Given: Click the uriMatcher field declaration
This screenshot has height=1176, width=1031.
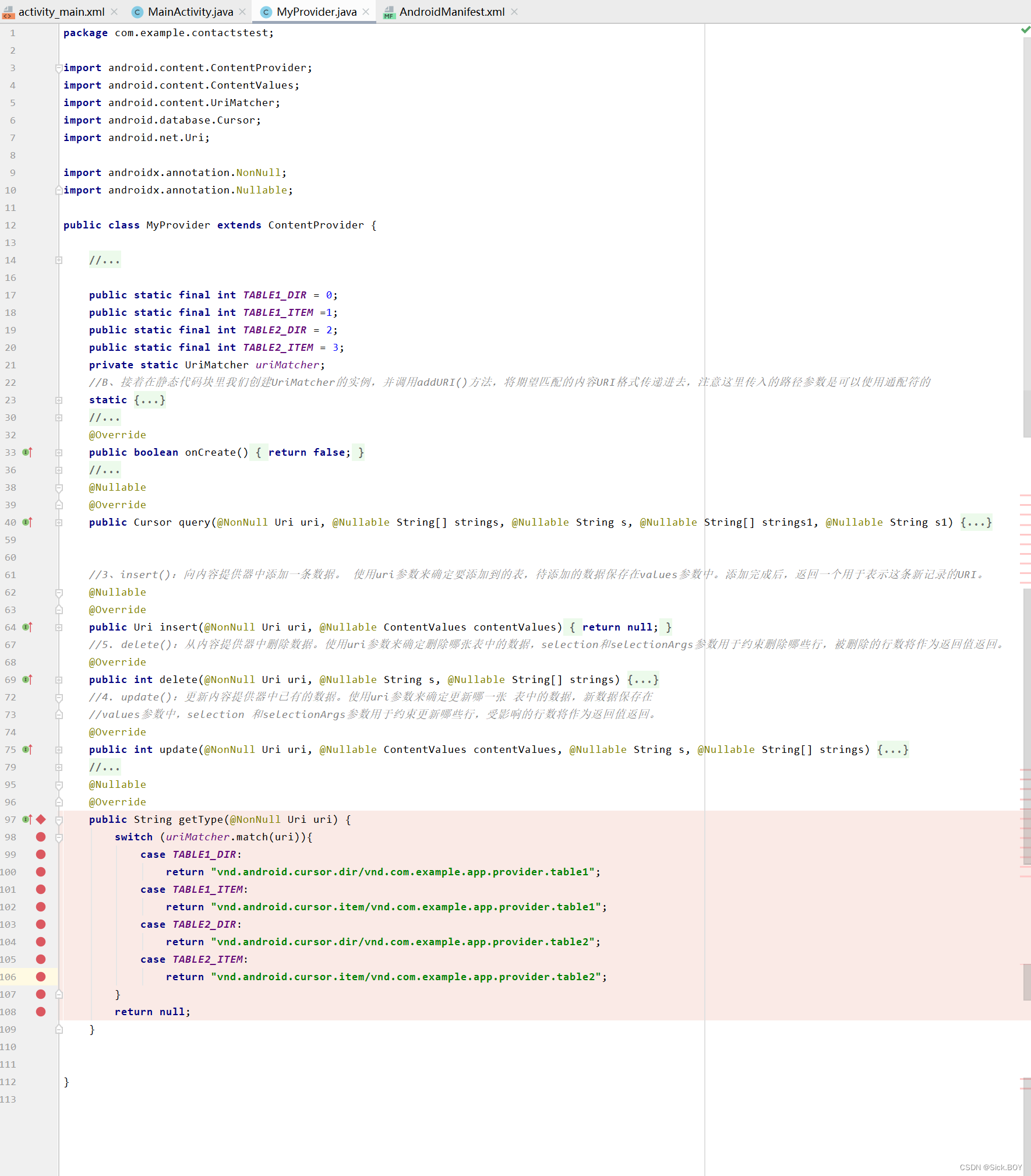Looking at the screenshot, I should pyautogui.click(x=287, y=365).
